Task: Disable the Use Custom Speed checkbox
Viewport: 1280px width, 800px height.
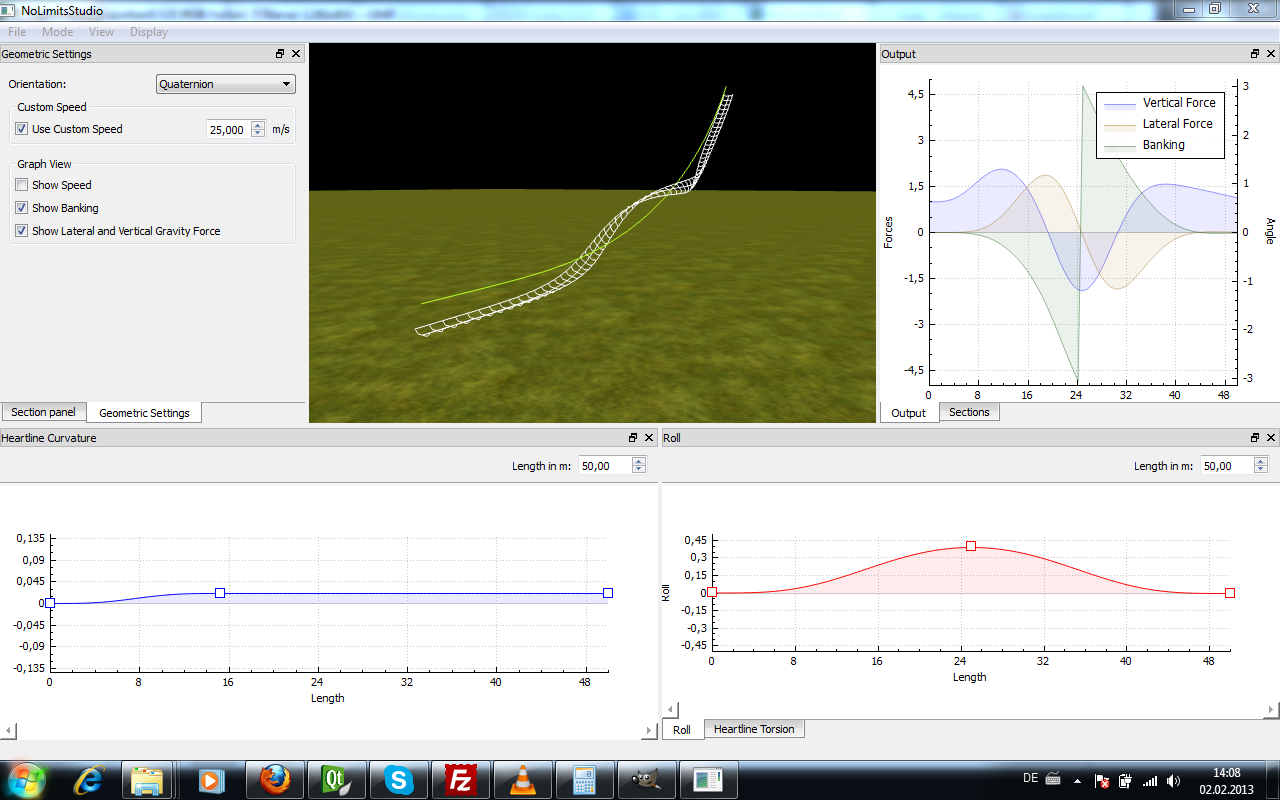Action: click(22, 129)
